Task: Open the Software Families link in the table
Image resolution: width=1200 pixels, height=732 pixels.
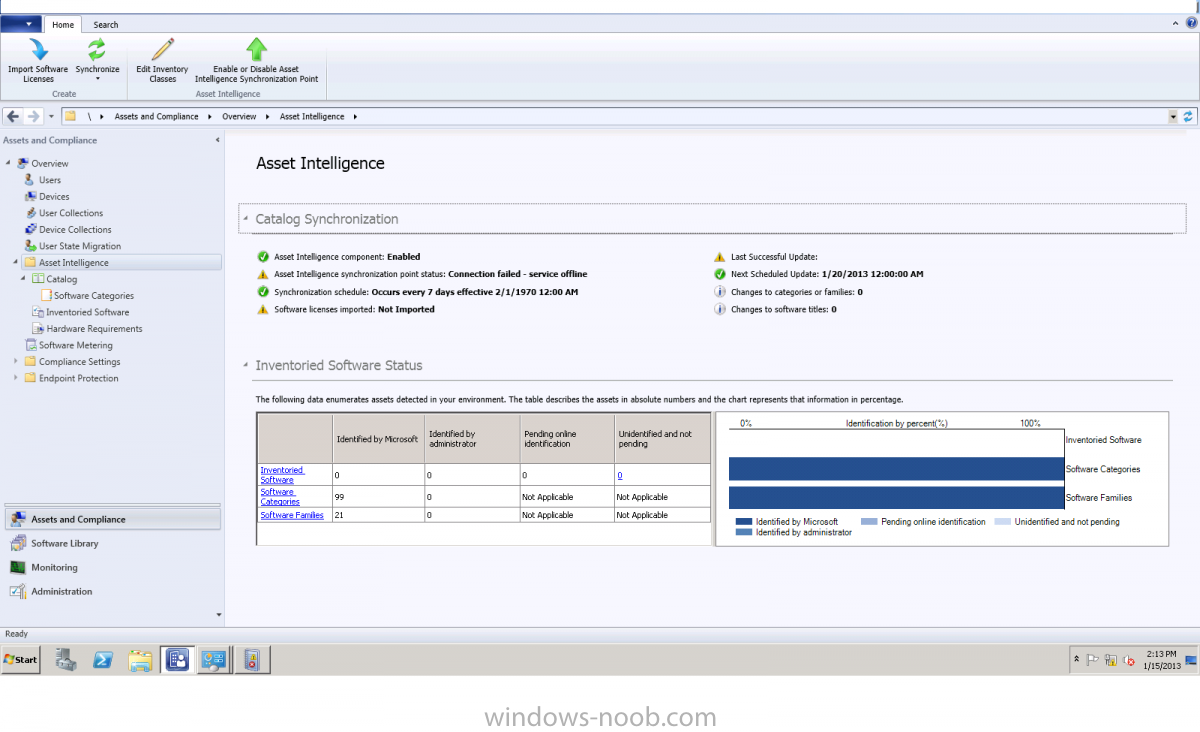Action: pos(292,515)
